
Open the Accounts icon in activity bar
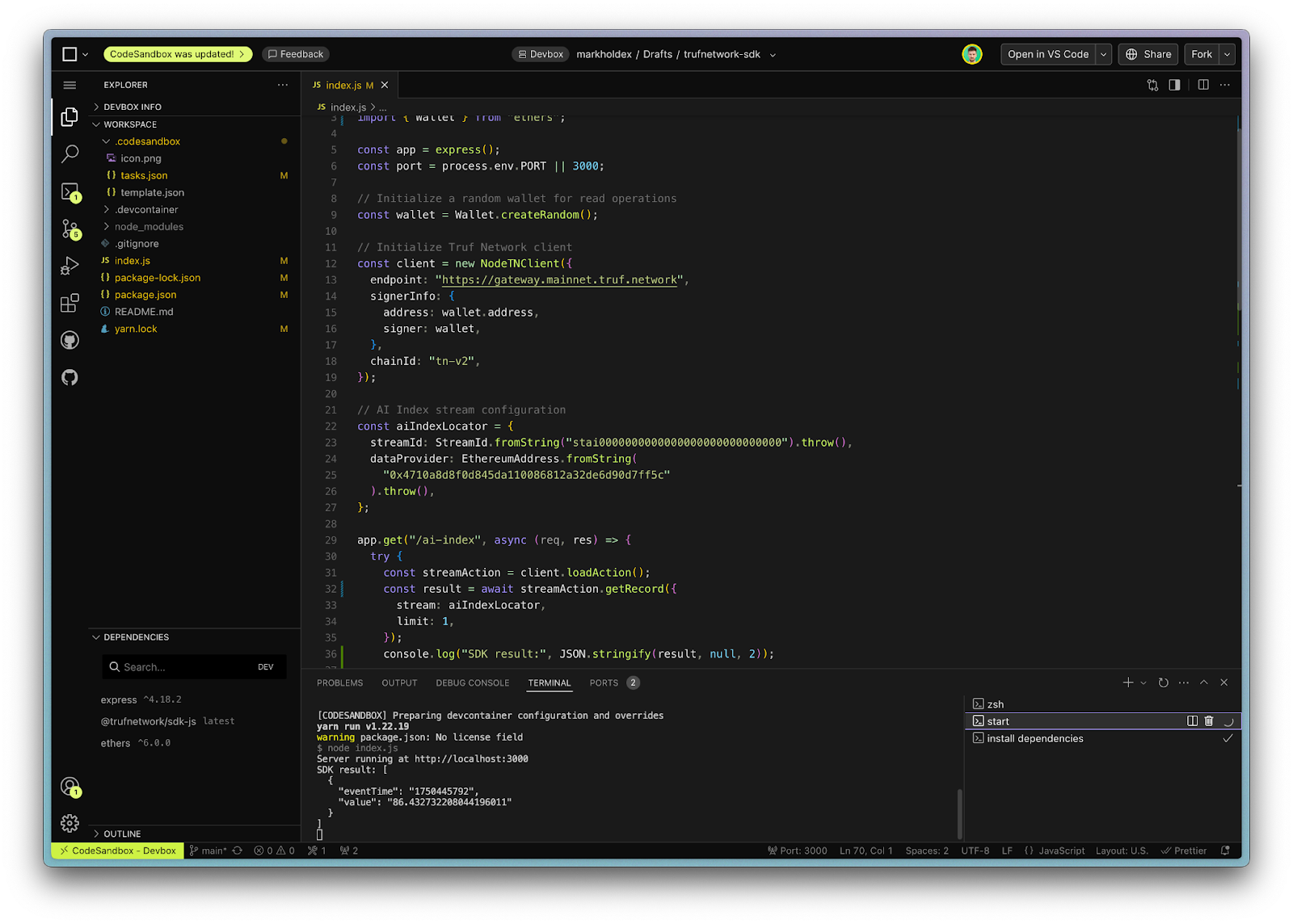coord(70,787)
